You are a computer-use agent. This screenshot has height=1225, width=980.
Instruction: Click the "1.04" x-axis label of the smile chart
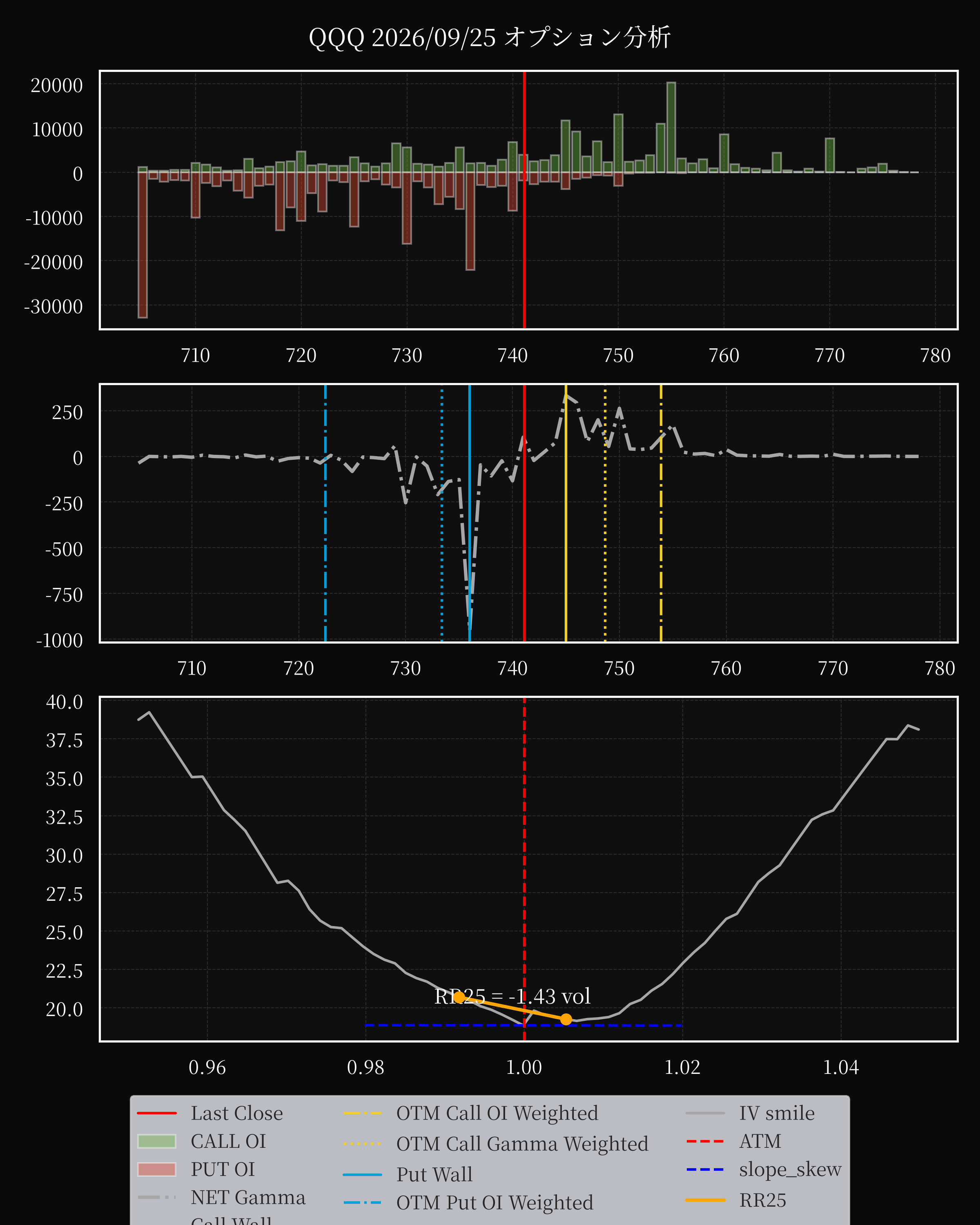tap(841, 1068)
